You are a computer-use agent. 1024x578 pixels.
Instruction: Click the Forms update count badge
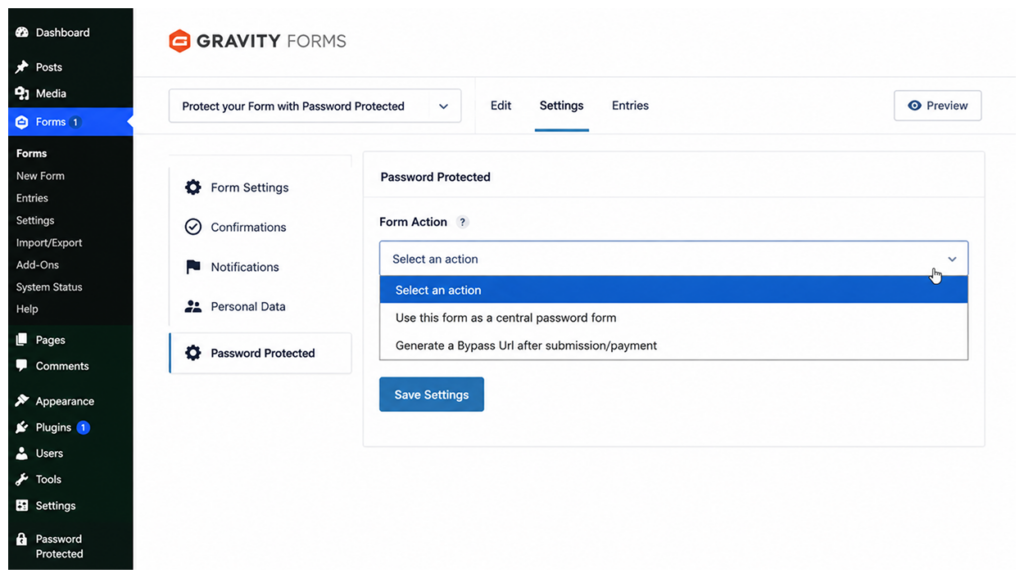click(75, 122)
